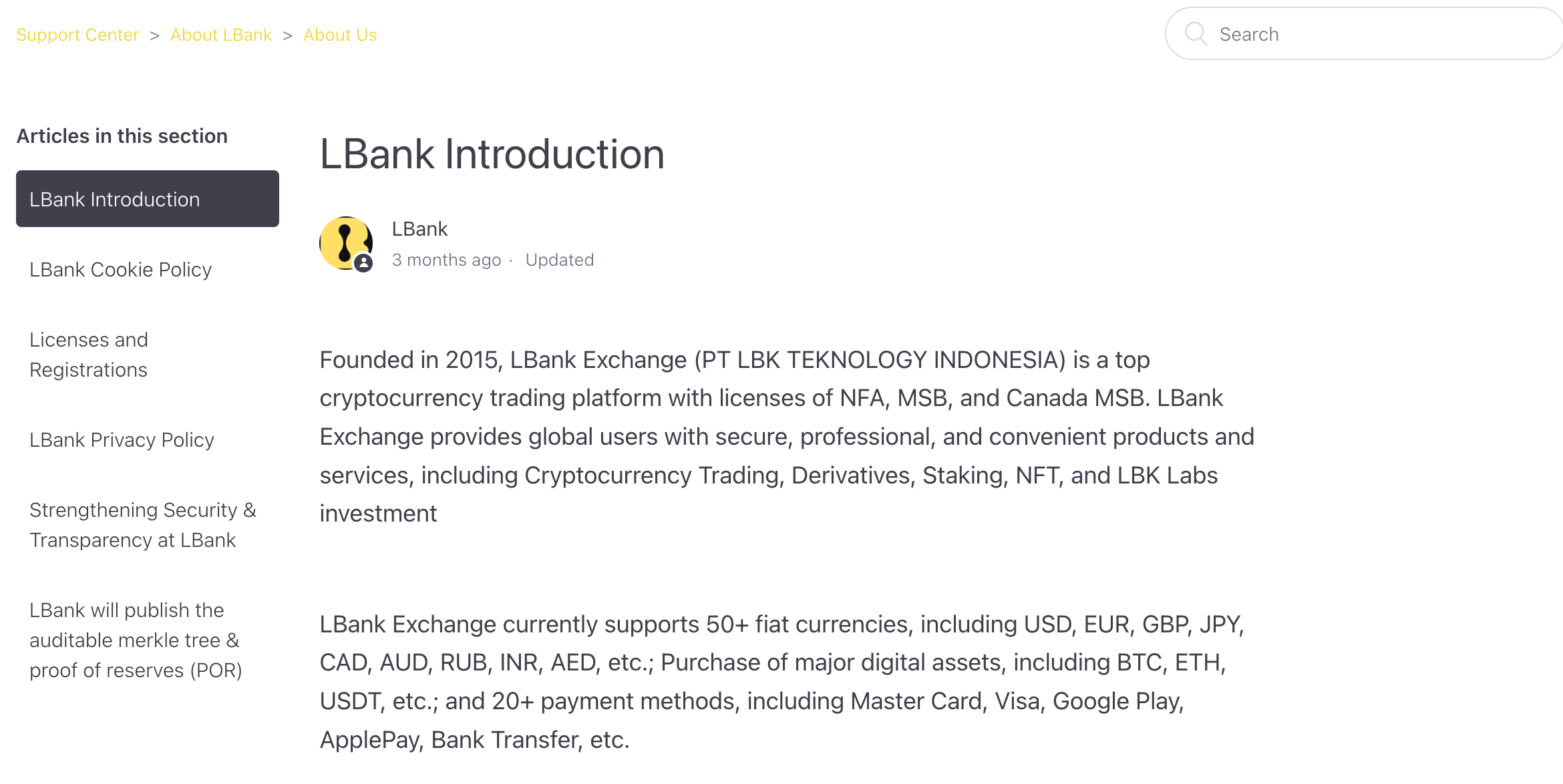Click the LBank author avatar logo
Screen dimensions: 1563x784
point(346,242)
